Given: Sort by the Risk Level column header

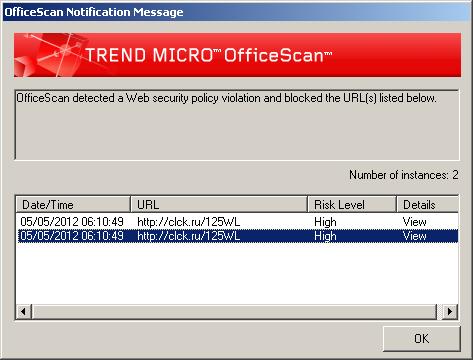Looking at the screenshot, I should coord(352,204).
